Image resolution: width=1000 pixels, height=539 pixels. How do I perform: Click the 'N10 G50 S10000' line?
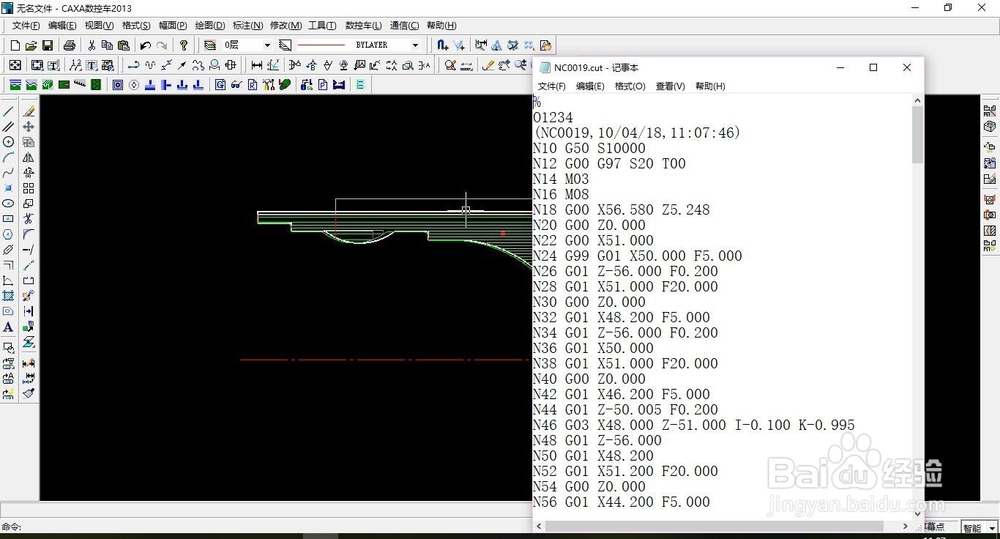coord(589,148)
